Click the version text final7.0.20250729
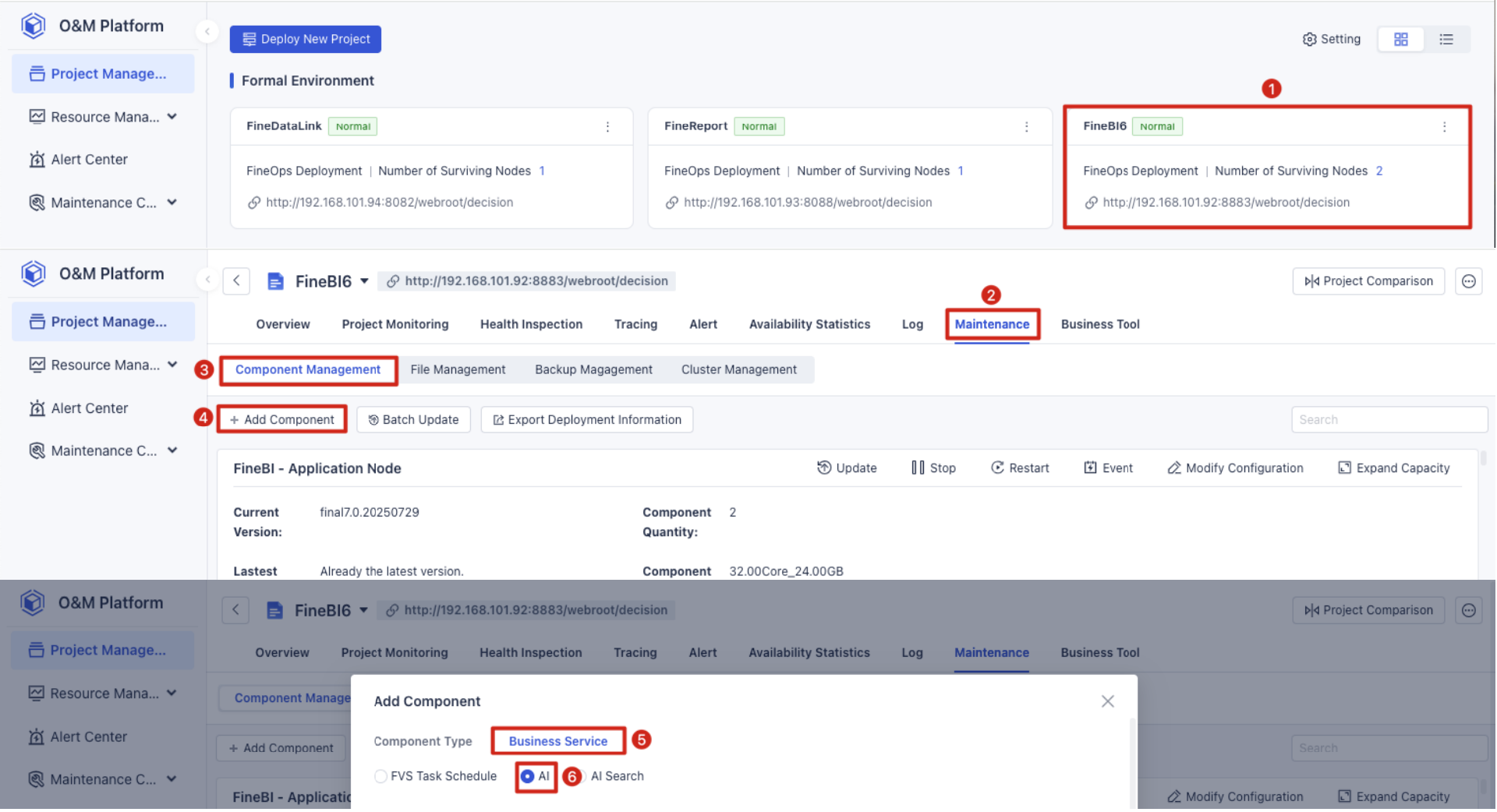This screenshot has width=1497, height=812. (x=370, y=512)
